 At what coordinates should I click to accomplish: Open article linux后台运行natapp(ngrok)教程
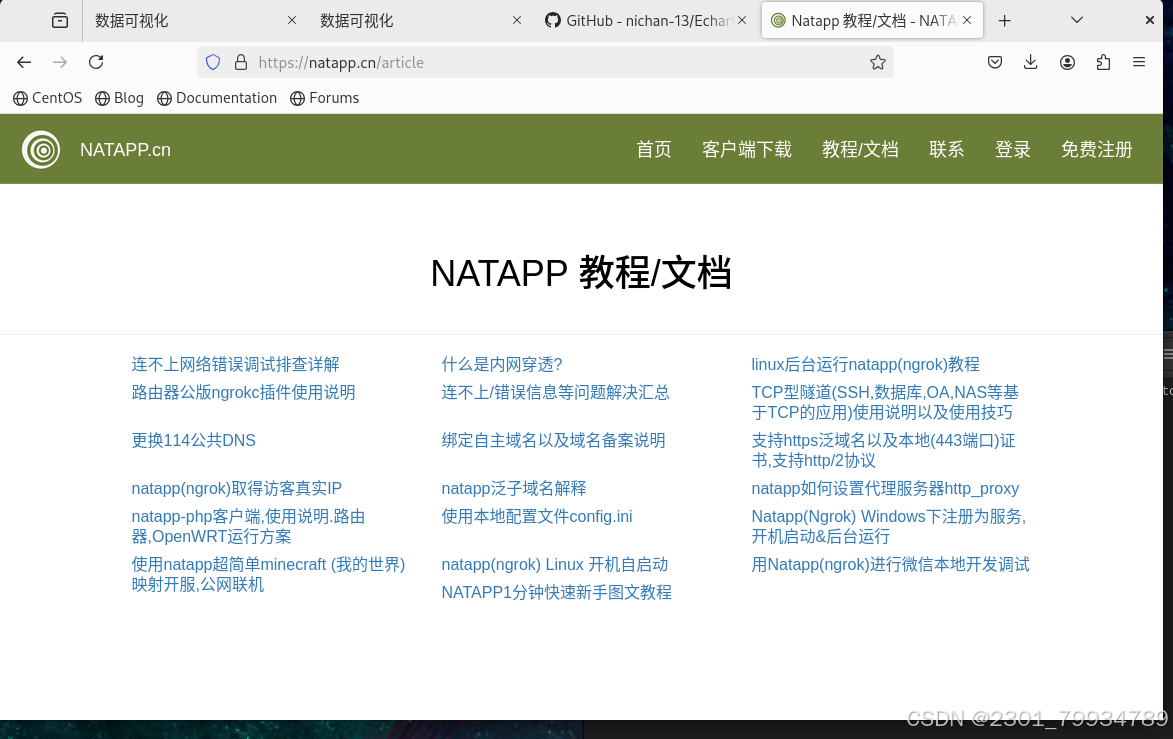coord(866,364)
